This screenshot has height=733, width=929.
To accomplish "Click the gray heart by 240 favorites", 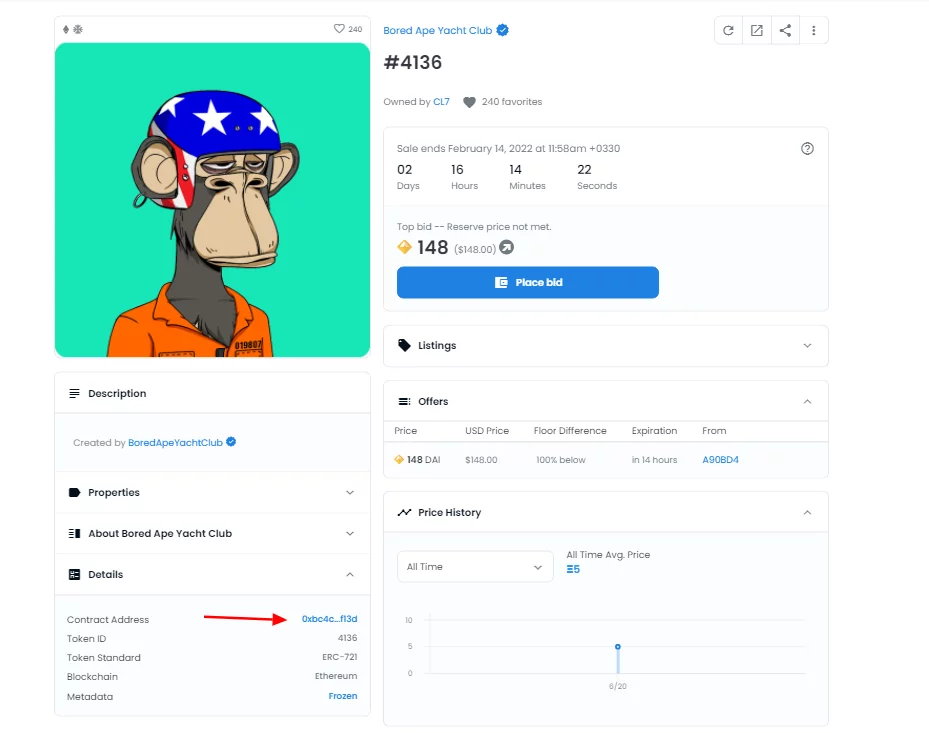I will point(469,102).
